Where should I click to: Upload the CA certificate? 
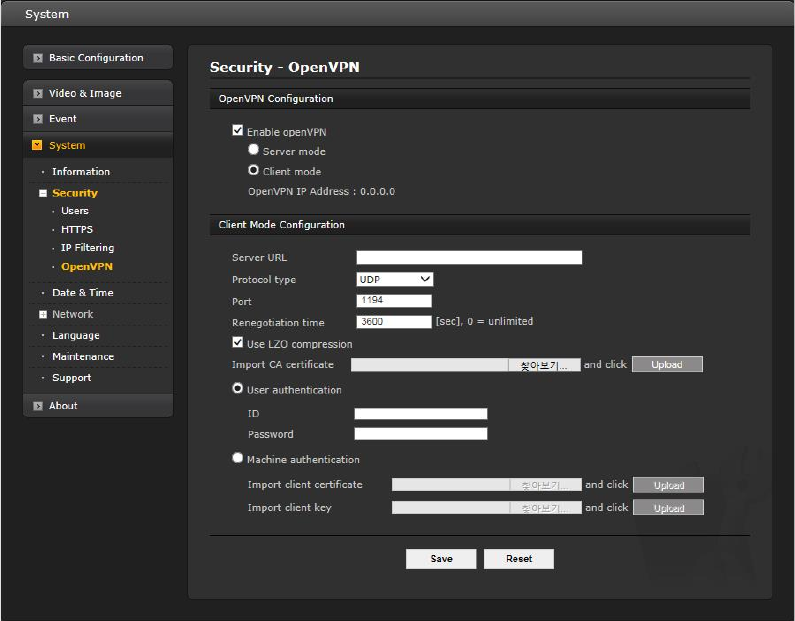click(667, 365)
